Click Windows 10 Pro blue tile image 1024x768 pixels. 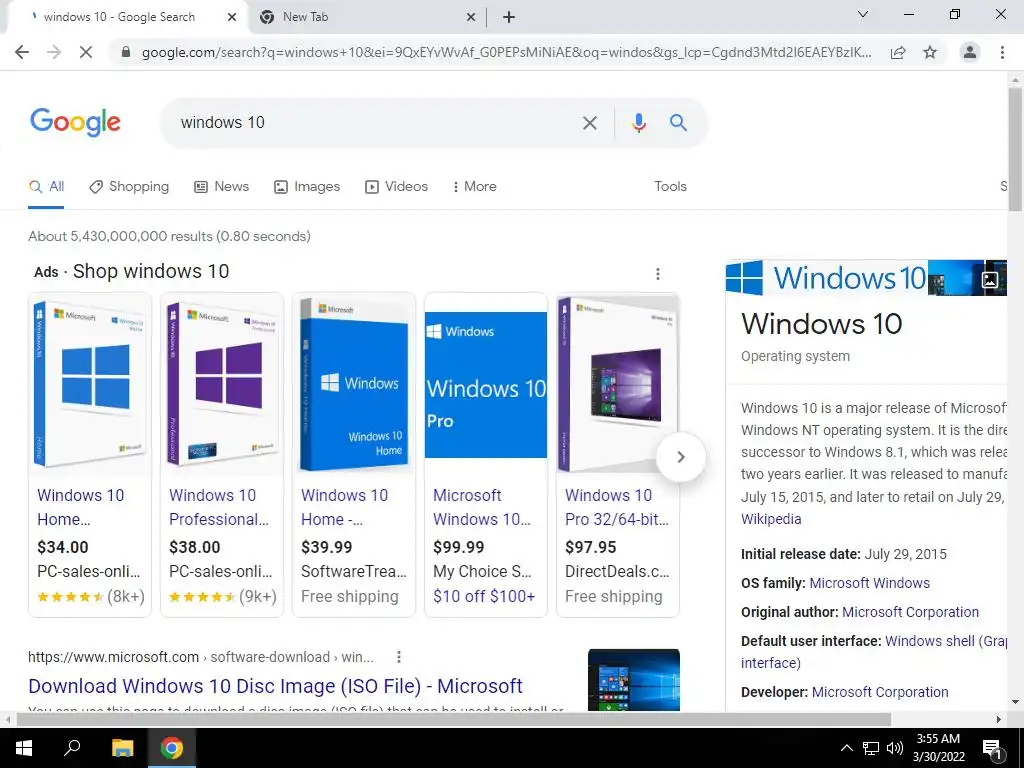point(486,385)
